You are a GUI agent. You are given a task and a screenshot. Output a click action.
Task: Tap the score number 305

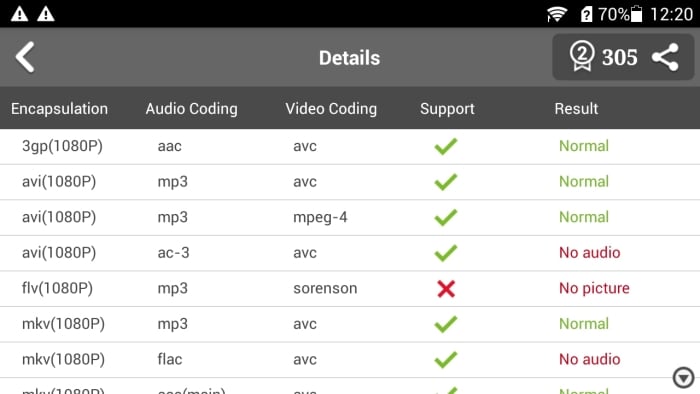coord(619,57)
